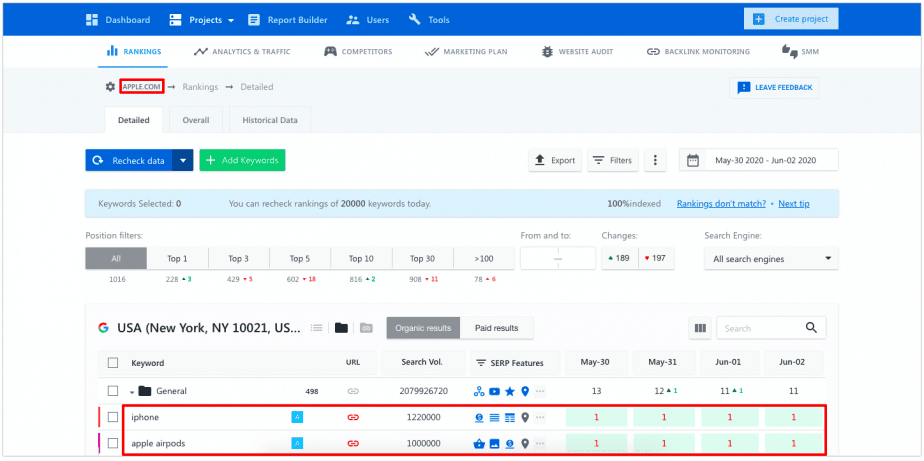Expand the Projects dropdown menu
The height and width of the screenshot is (461, 924).
pos(202,20)
